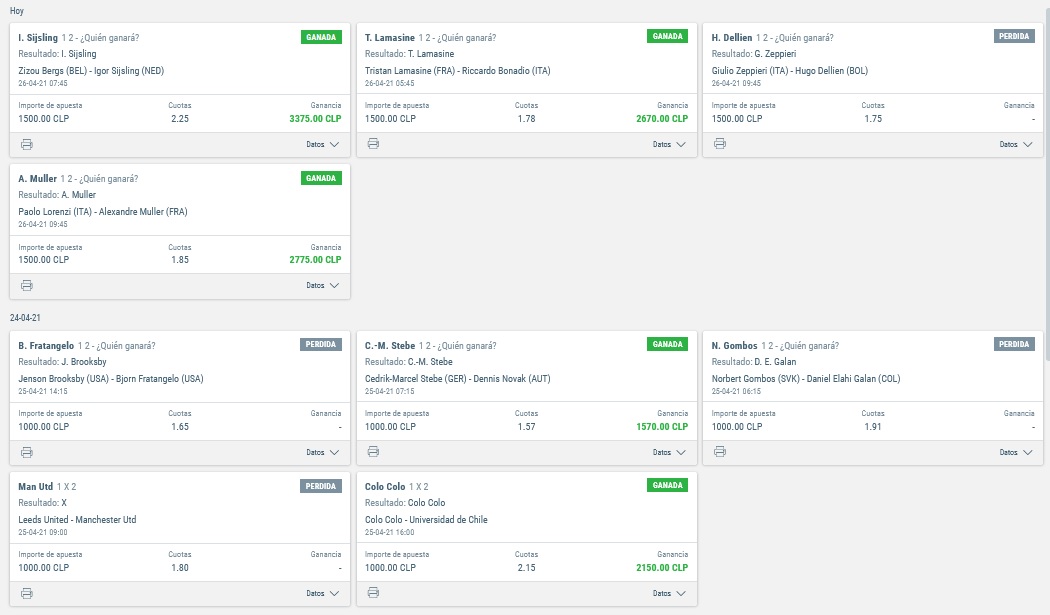Expand Datos for I. Sijsling bet
Image resolution: width=1050 pixels, height=615 pixels.
point(323,145)
